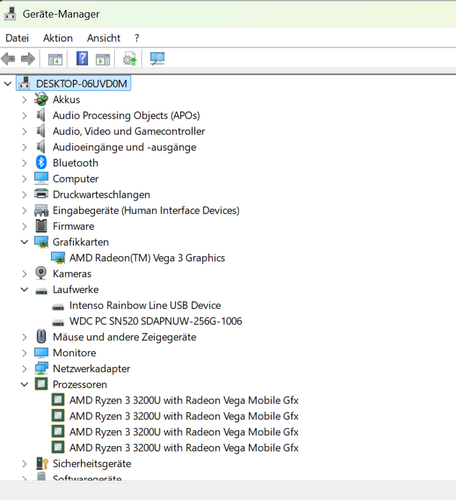Select the Monitore category label

pos(74,353)
